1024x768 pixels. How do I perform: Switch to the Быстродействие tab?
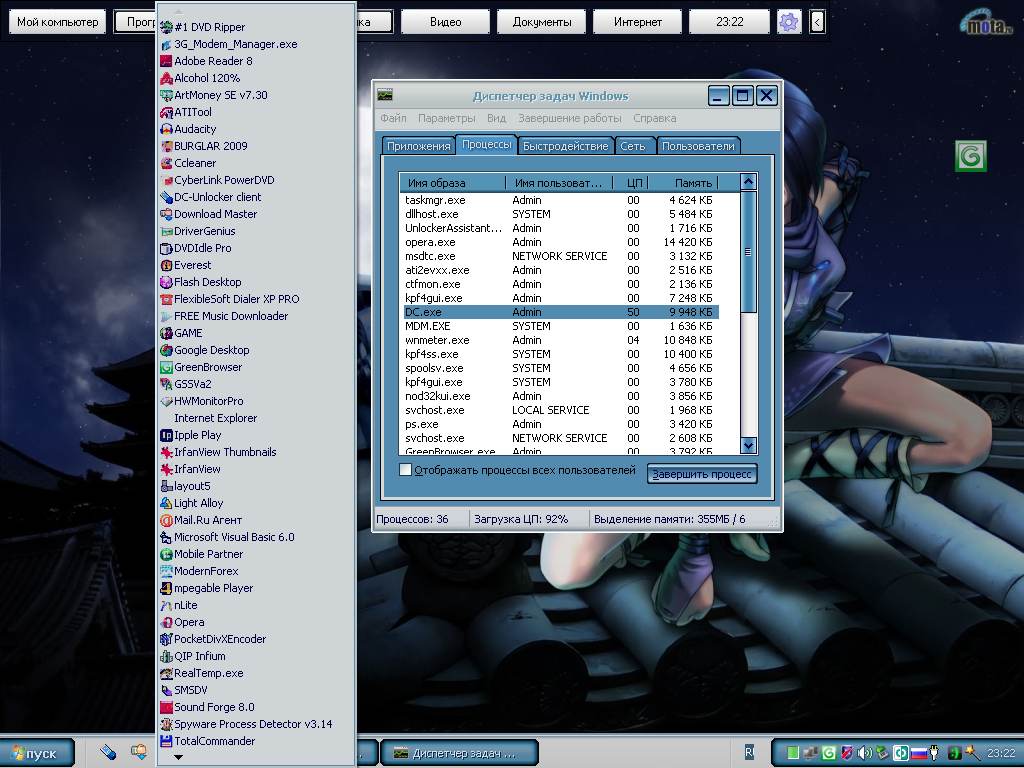click(x=566, y=146)
